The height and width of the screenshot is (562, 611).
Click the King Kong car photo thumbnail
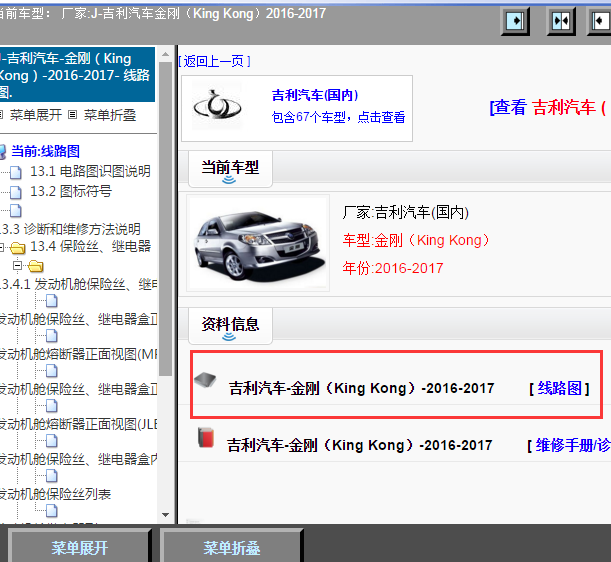pos(258,243)
